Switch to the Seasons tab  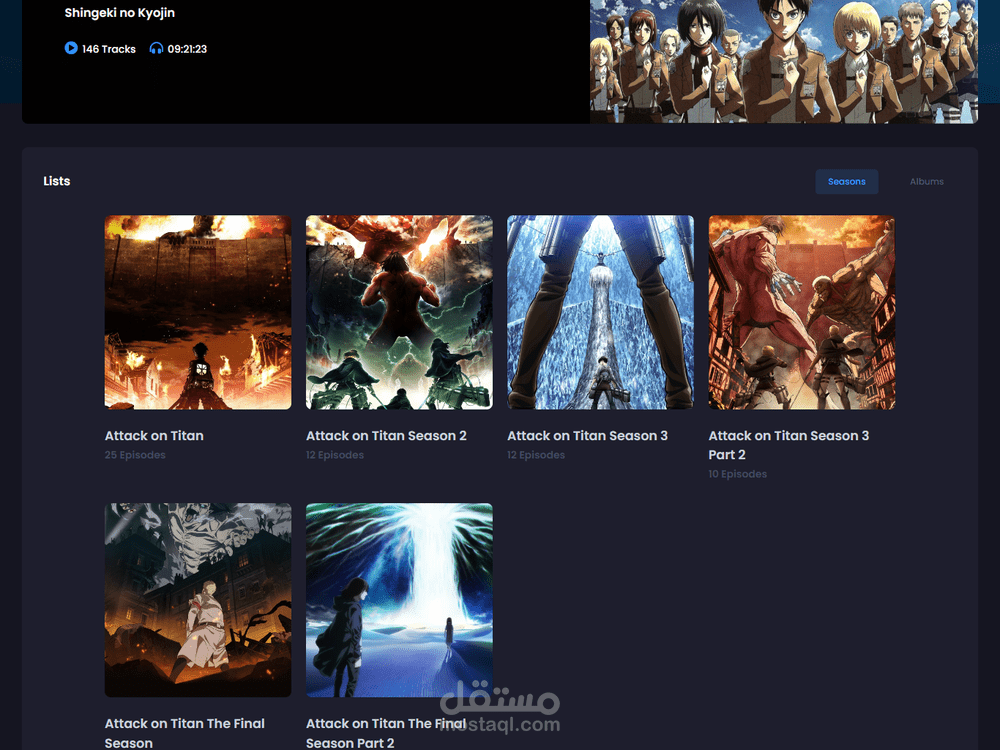(x=846, y=182)
